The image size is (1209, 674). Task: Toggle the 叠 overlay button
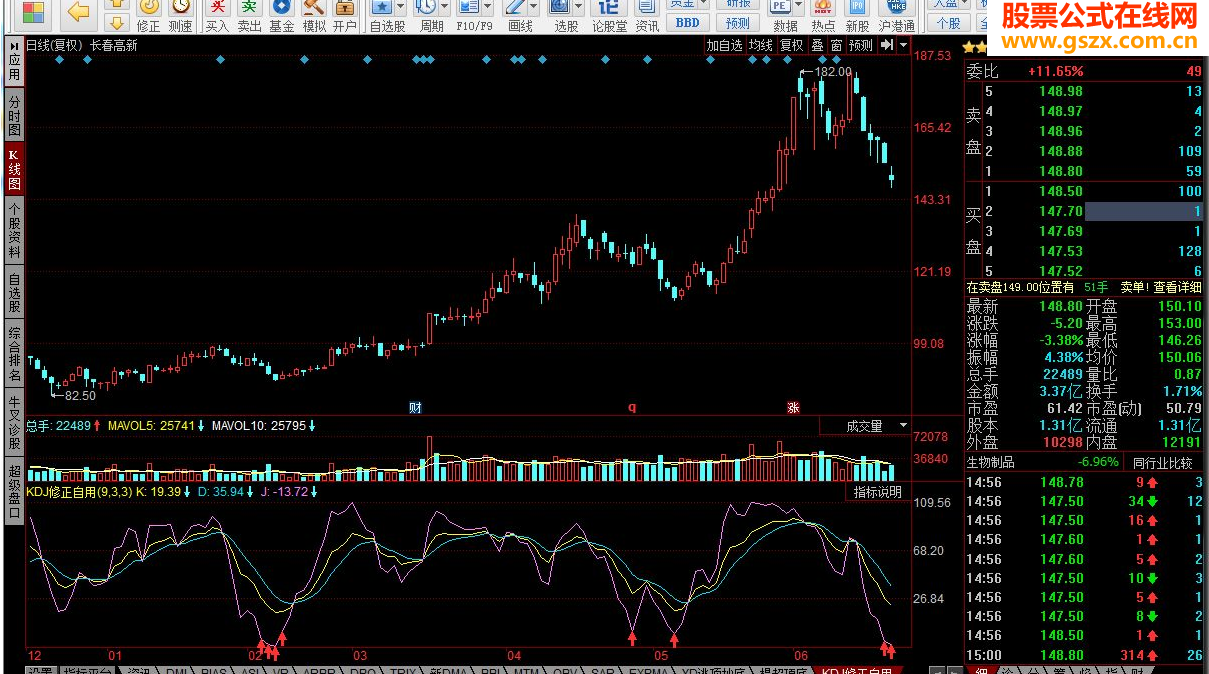(817, 45)
